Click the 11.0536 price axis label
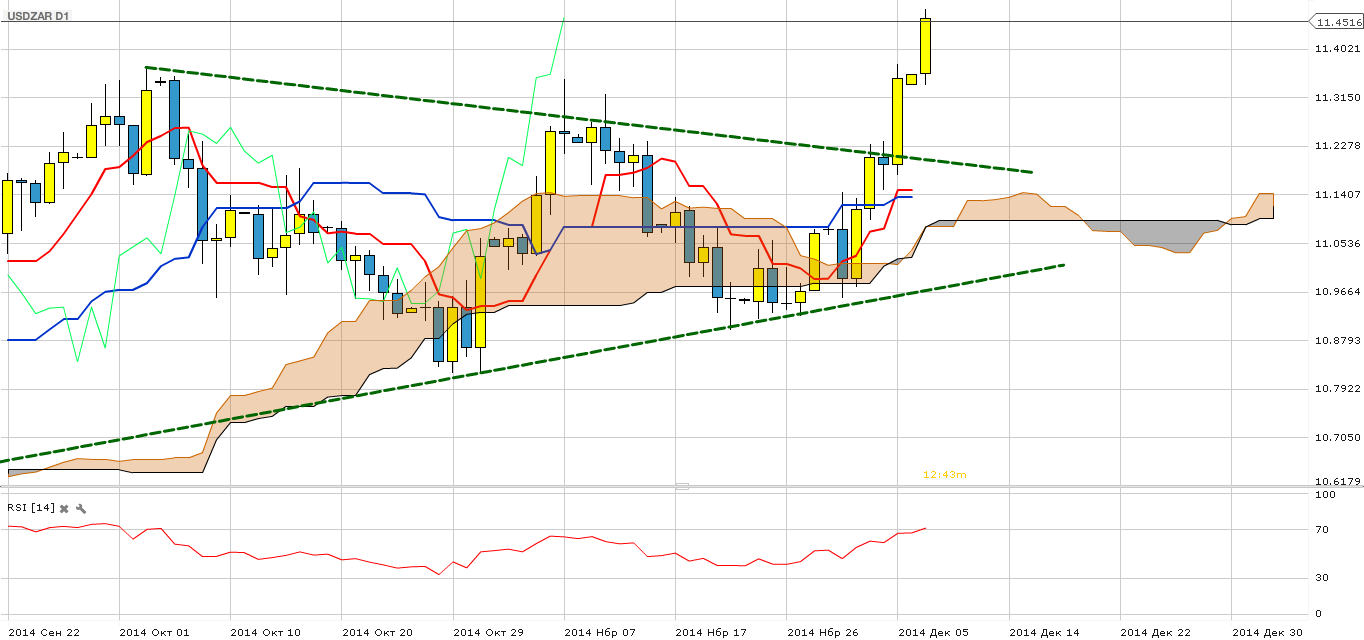This screenshot has height=640, width=1364. tap(1338, 243)
